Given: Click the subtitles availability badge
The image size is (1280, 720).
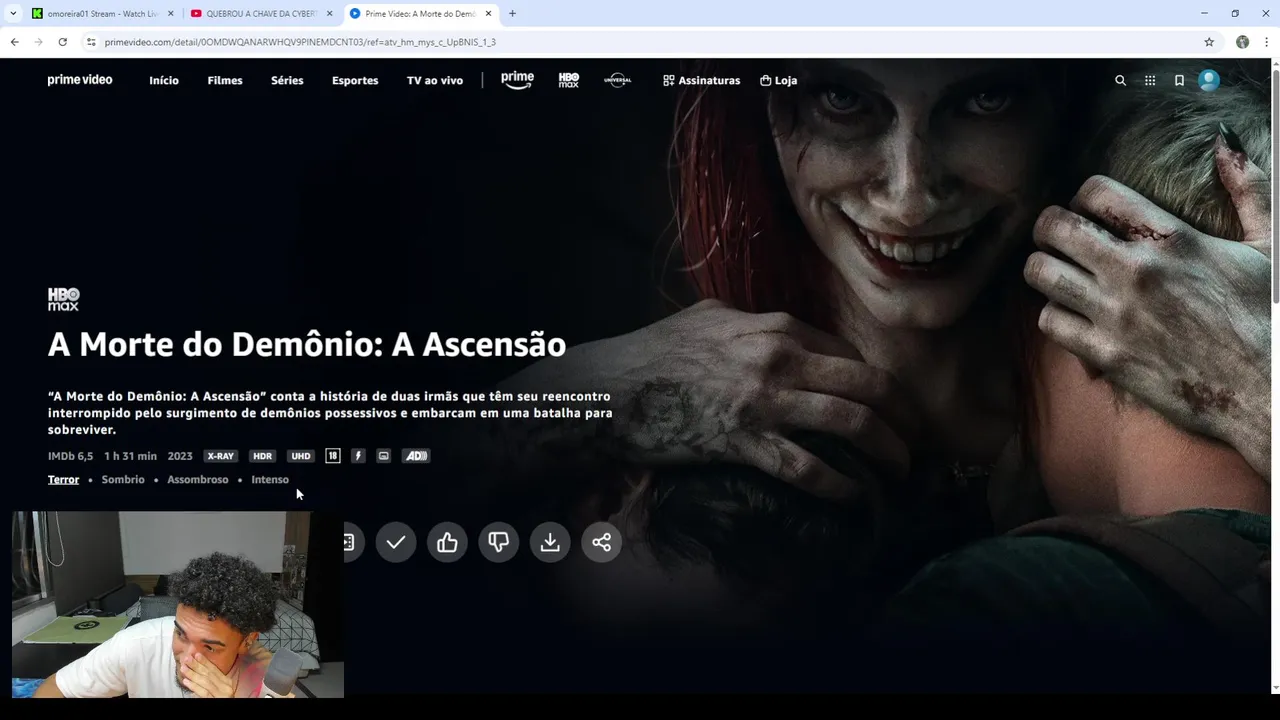Looking at the screenshot, I should 383,456.
